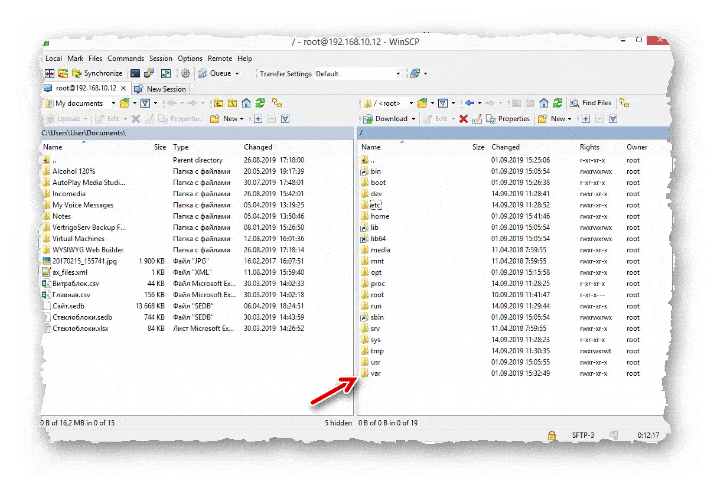Click the Compare Directories icon in main toolbar
The width and height of the screenshot is (709, 478).
49,73
